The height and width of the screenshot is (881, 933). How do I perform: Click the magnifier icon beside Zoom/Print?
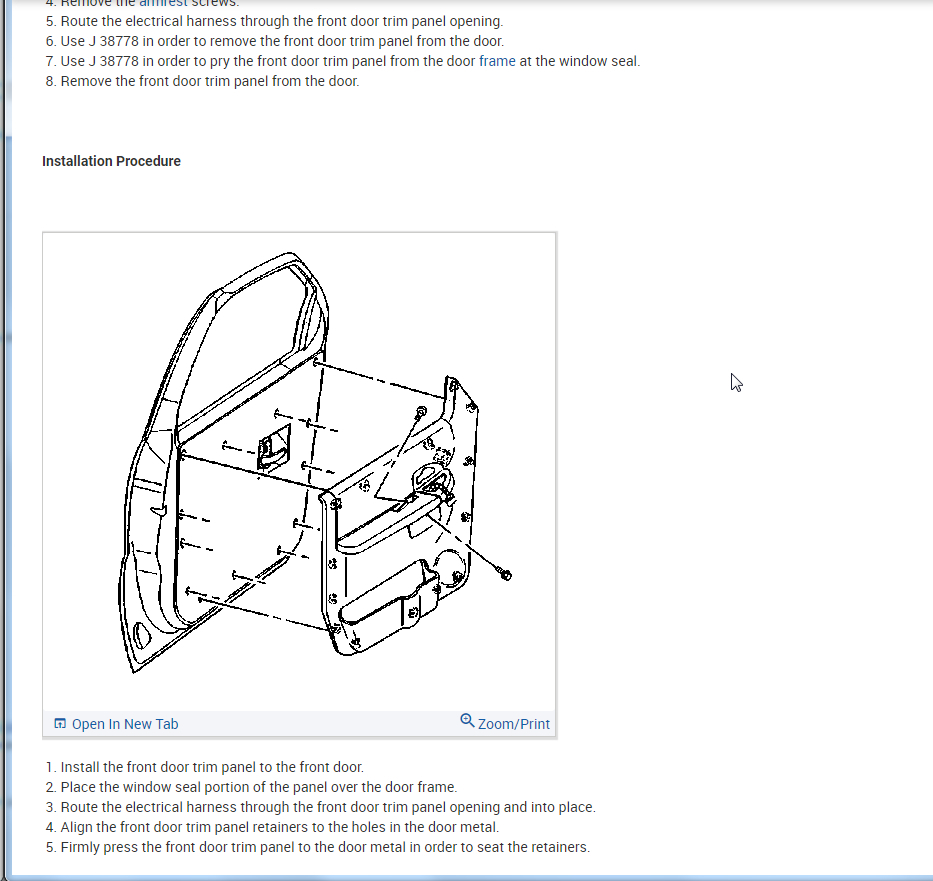467,721
